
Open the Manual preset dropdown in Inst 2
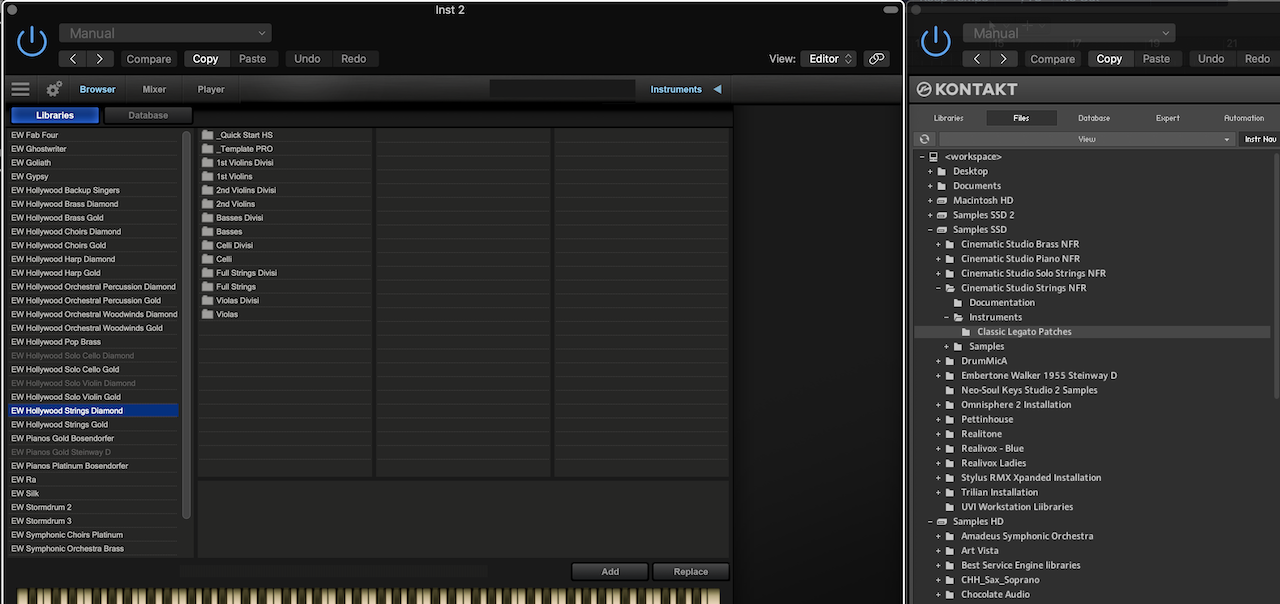[x=165, y=34]
